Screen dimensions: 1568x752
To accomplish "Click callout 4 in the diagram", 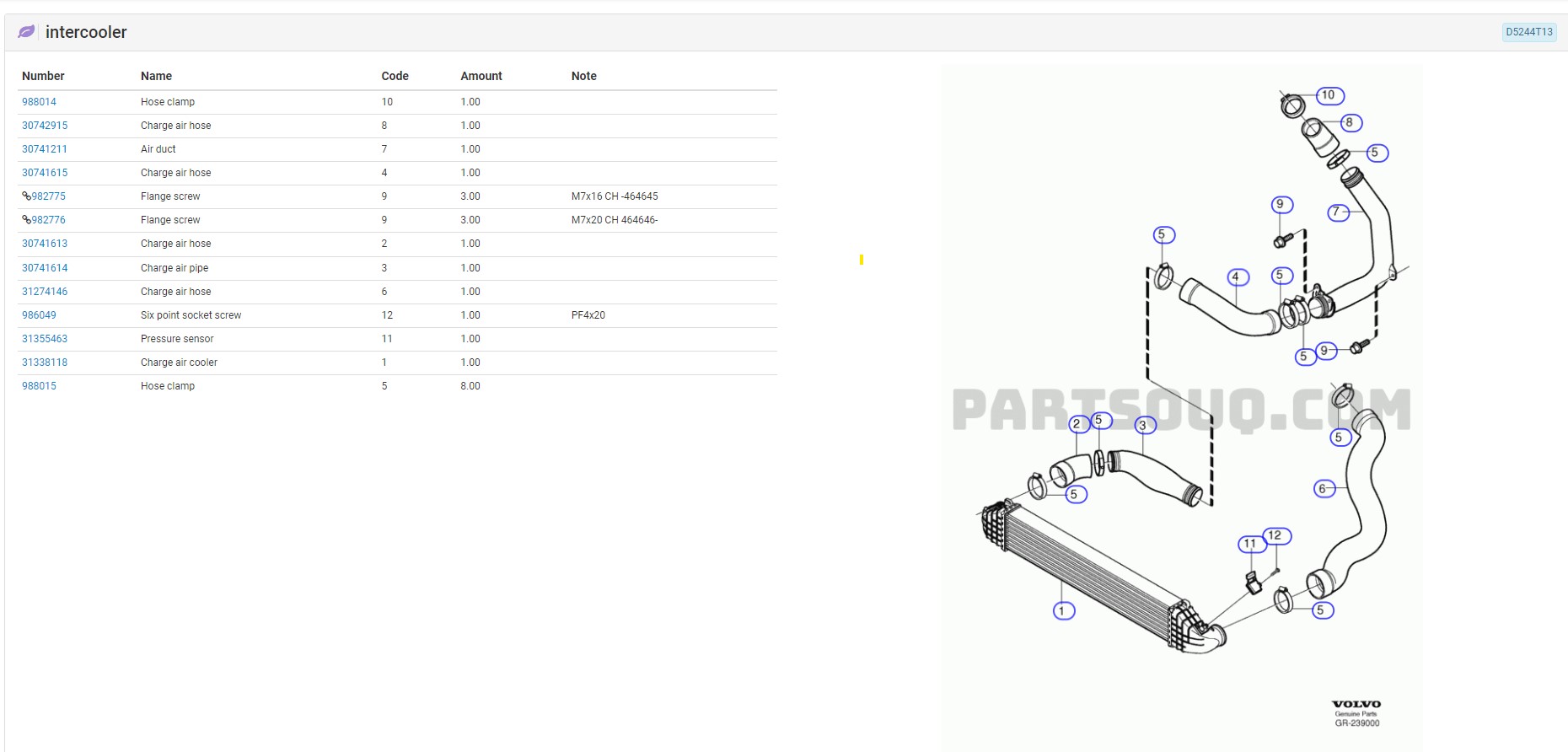I will tap(1236, 277).
